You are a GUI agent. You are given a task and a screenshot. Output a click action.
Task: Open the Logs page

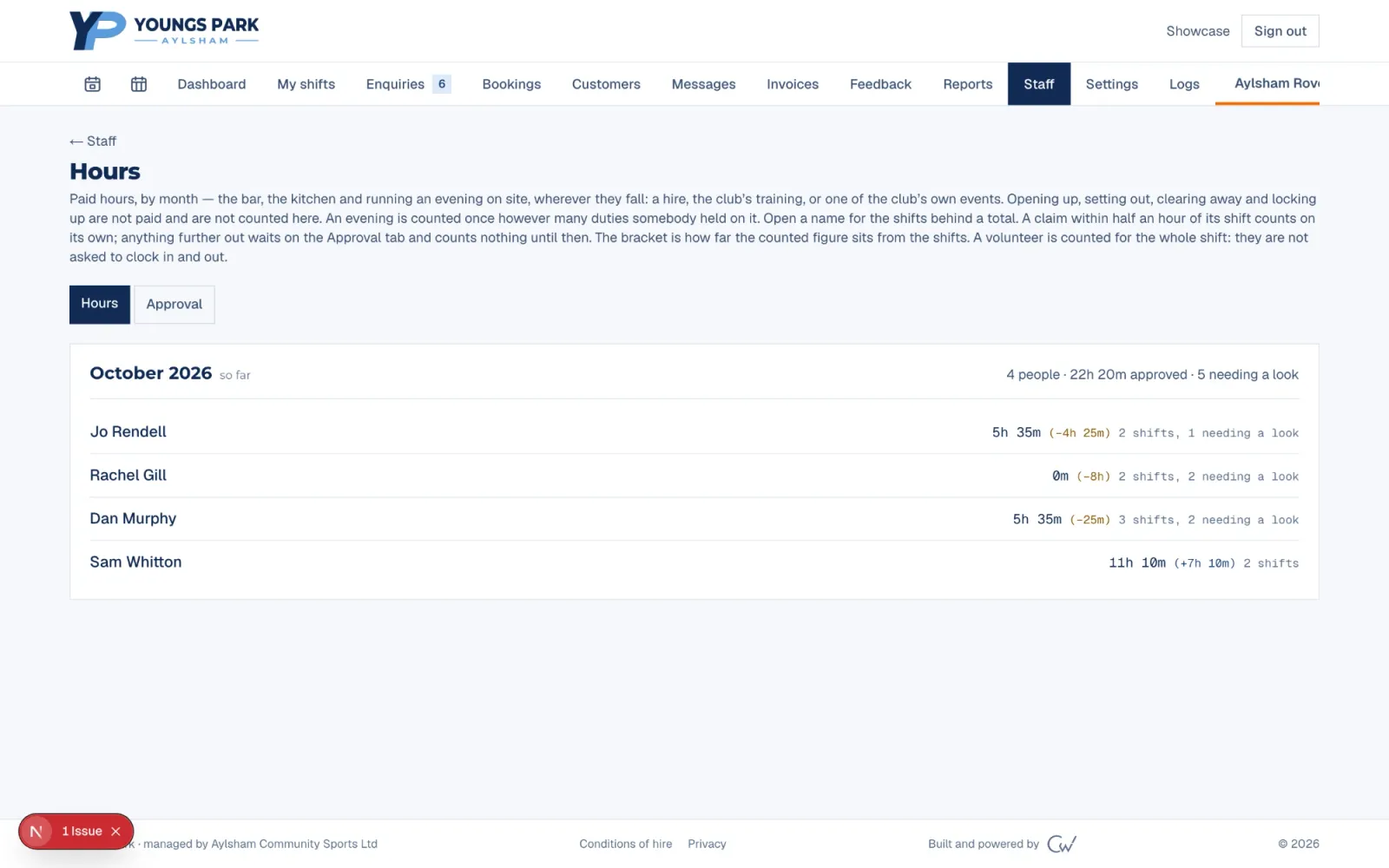point(1184,84)
